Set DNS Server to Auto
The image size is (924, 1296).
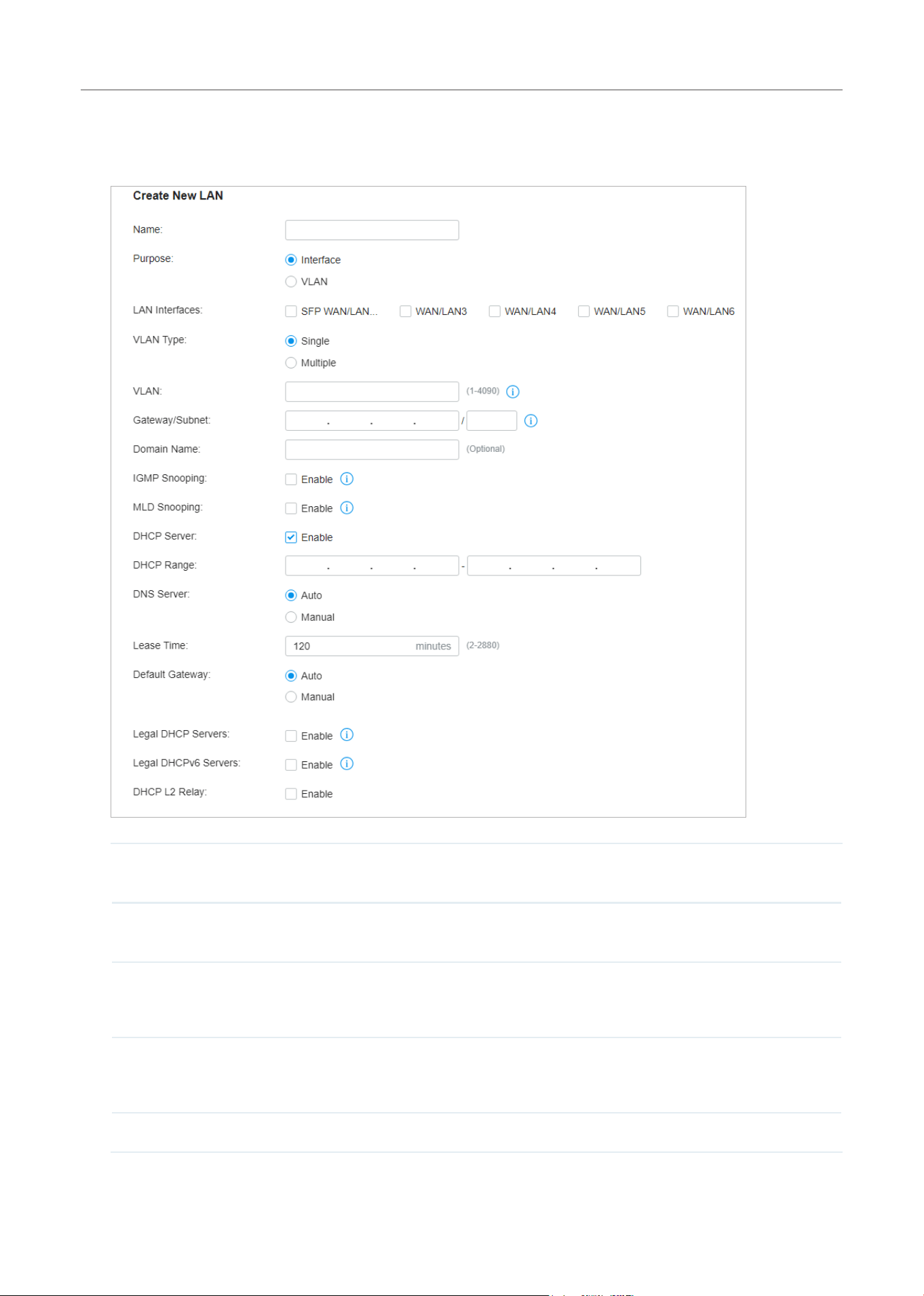[291, 596]
